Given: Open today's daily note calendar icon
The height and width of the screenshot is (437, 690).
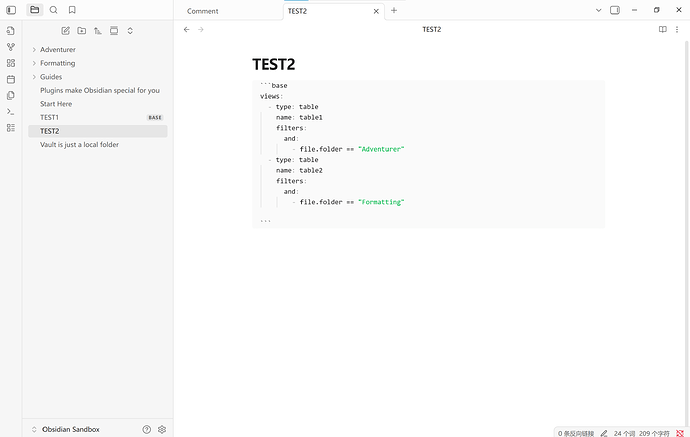Looking at the screenshot, I should [11, 79].
